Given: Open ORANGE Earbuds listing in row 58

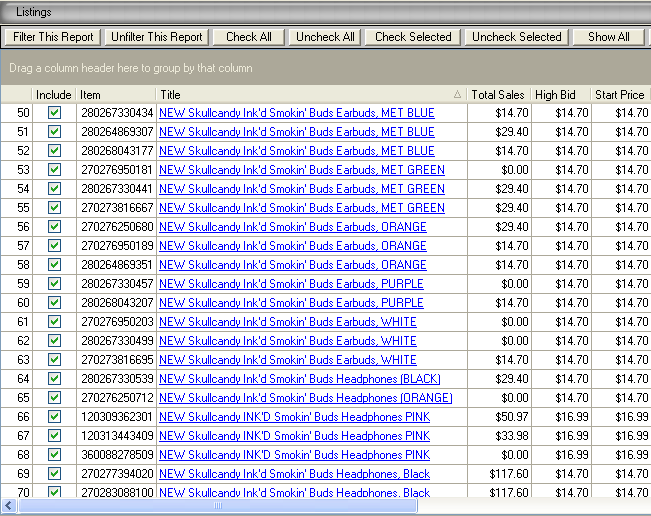Looking at the screenshot, I should [x=293, y=265].
